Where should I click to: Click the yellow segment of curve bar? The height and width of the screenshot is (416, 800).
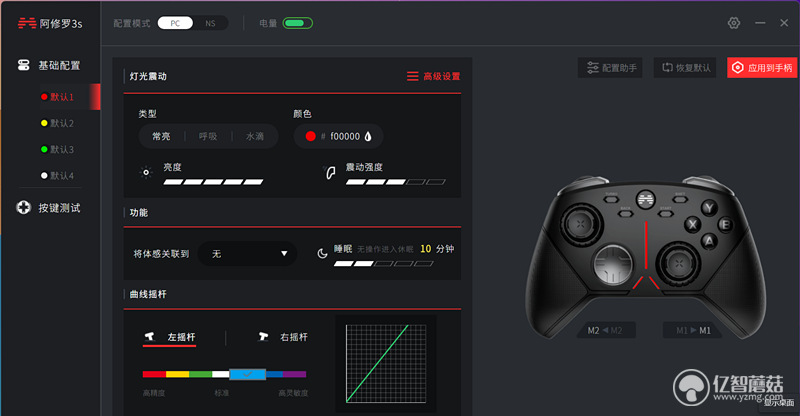point(178,374)
